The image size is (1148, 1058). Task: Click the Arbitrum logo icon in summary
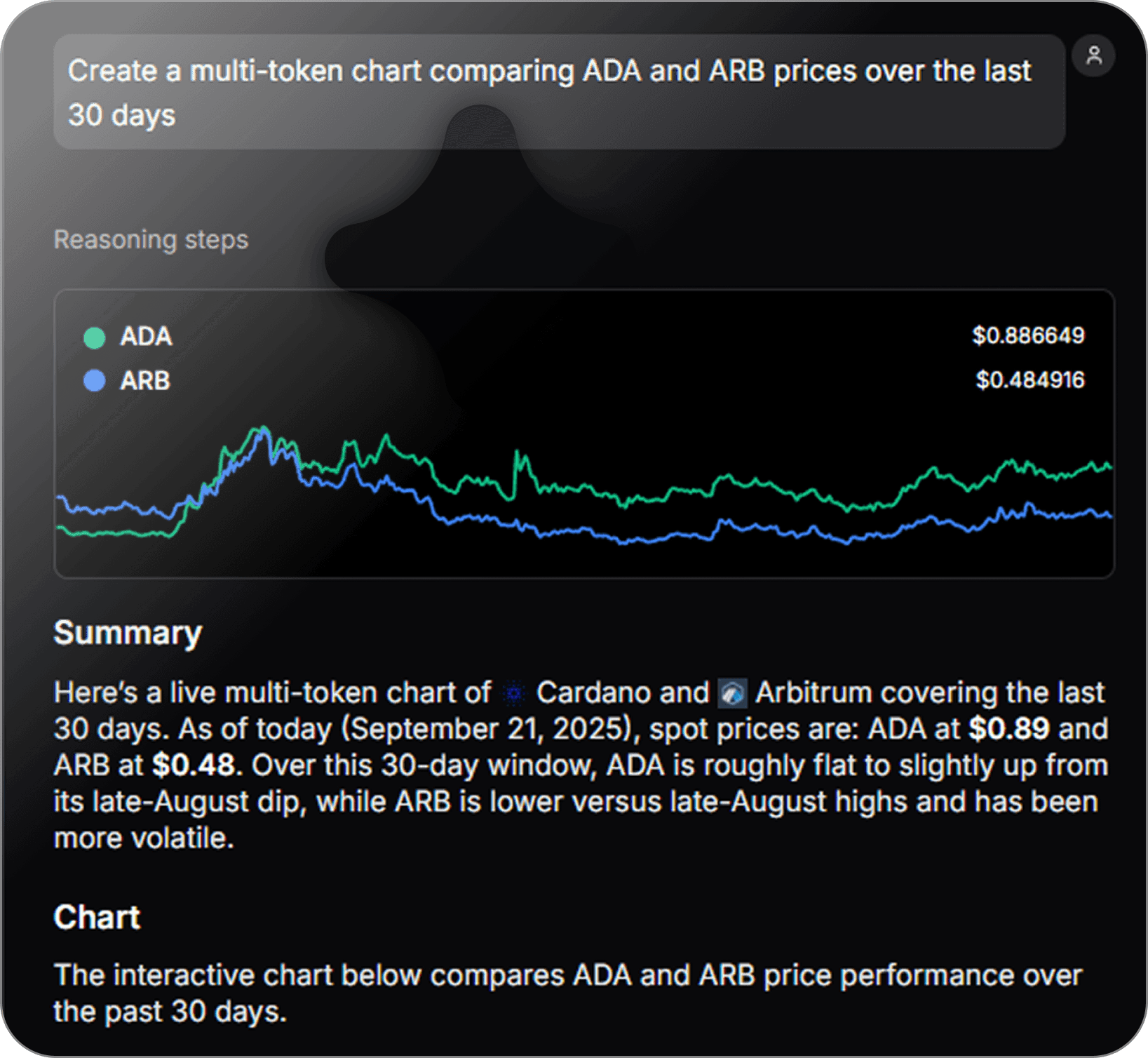[x=732, y=693]
